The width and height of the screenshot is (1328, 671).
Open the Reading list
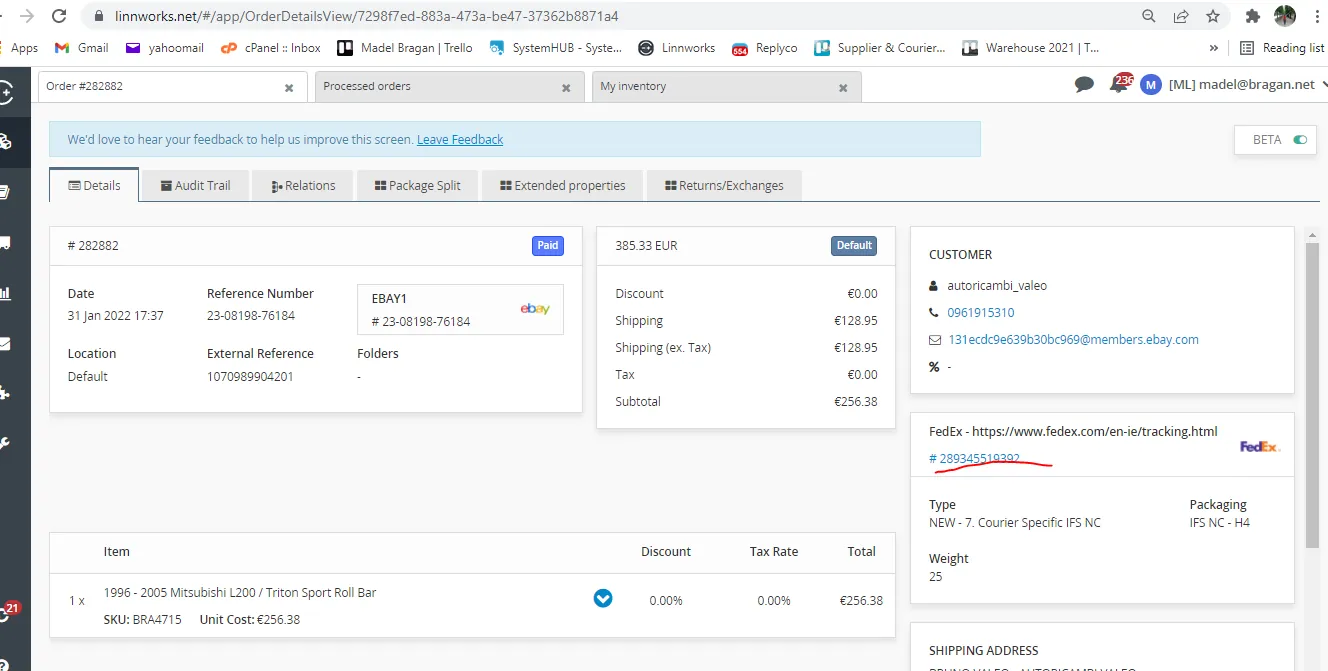(1281, 47)
